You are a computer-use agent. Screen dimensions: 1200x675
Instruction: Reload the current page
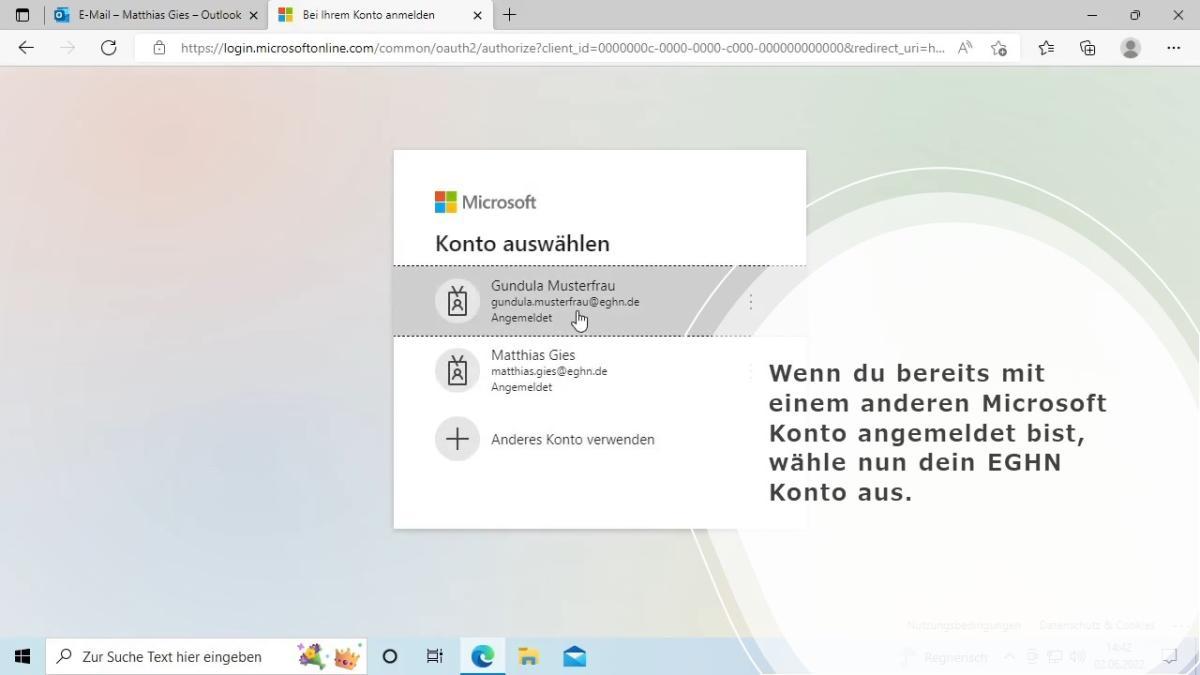tap(108, 48)
